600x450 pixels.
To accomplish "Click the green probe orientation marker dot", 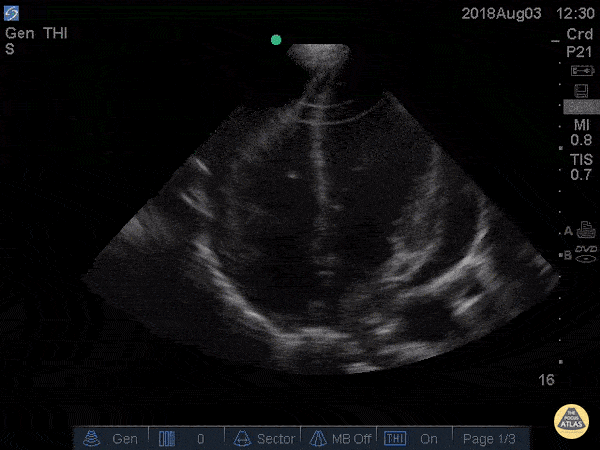I will (x=276, y=40).
